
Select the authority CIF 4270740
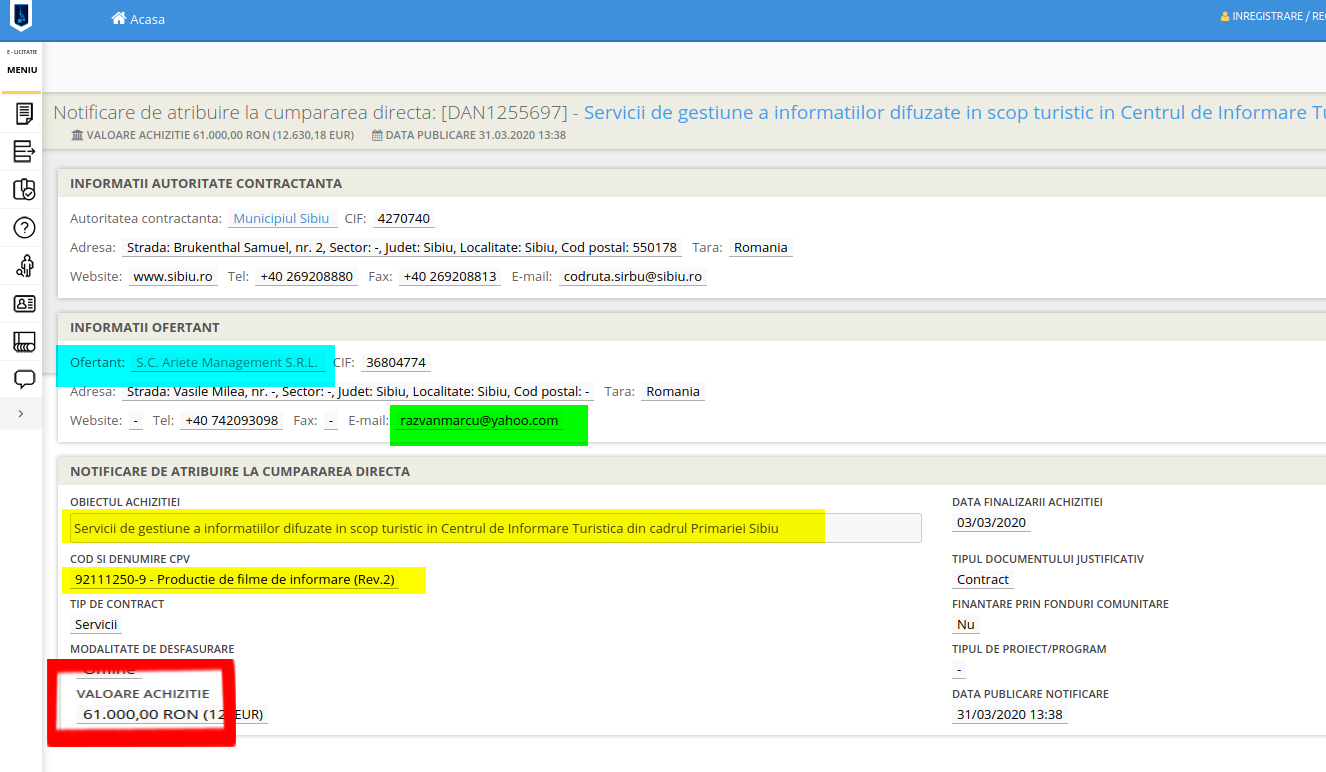[404, 219]
